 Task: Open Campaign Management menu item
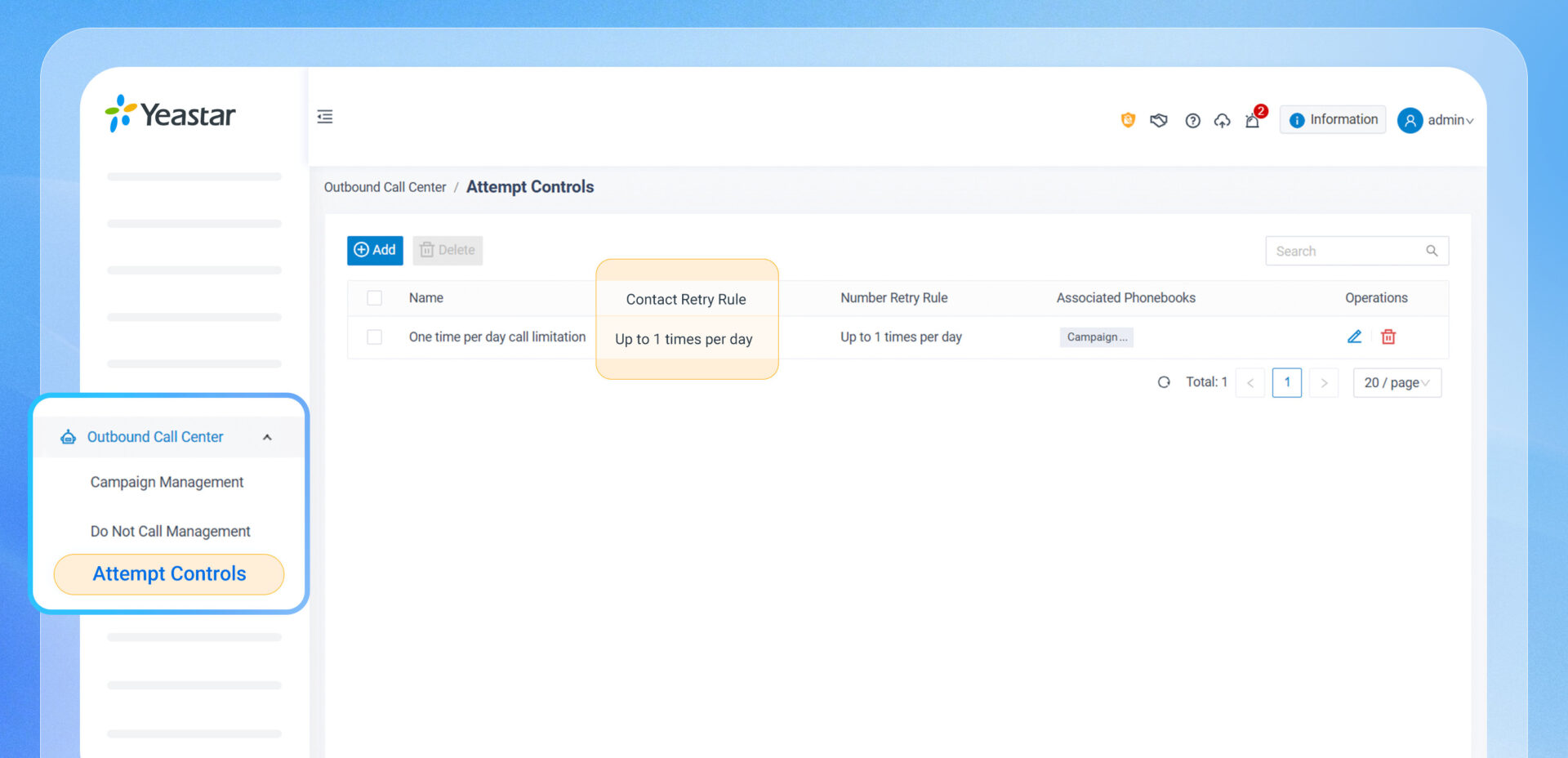point(167,482)
